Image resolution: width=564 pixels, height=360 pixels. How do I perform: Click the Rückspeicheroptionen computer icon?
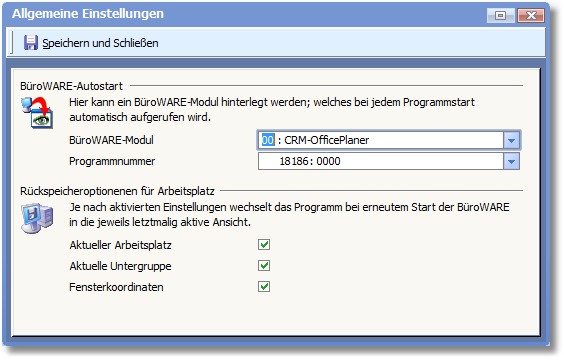pos(37,218)
